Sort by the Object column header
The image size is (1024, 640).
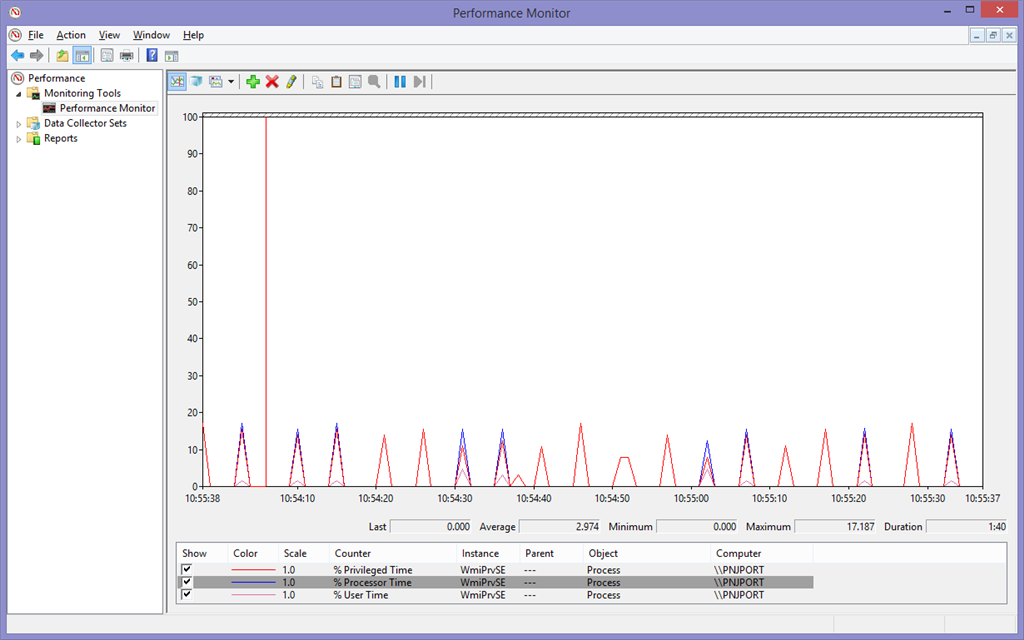click(x=647, y=553)
